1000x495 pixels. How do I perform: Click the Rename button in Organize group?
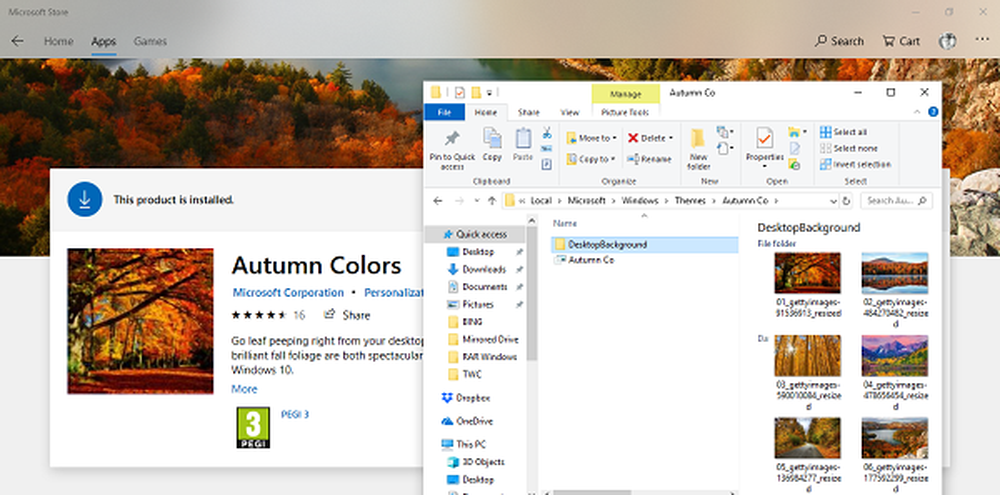649,159
